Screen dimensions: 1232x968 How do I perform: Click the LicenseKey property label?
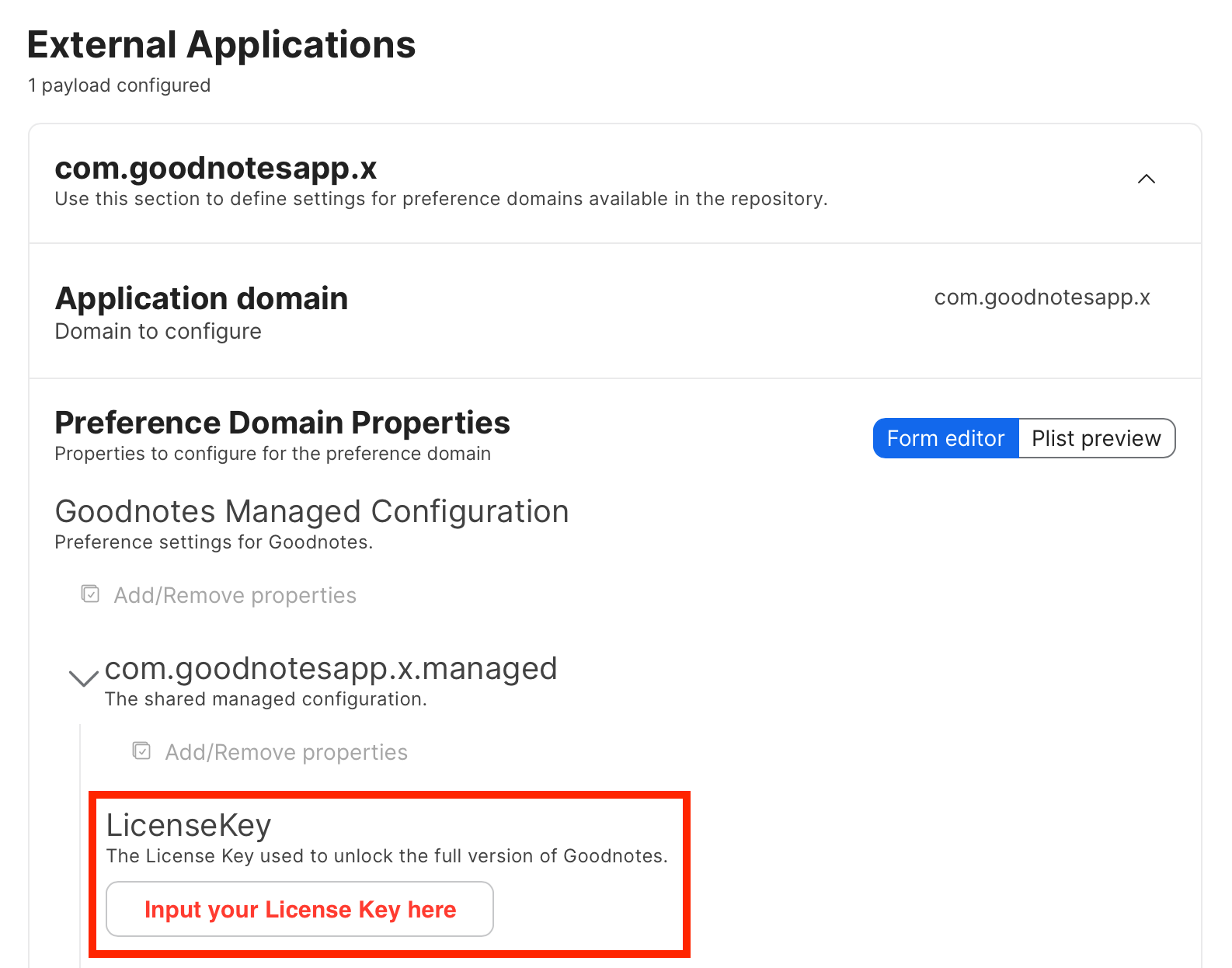pos(189,825)
